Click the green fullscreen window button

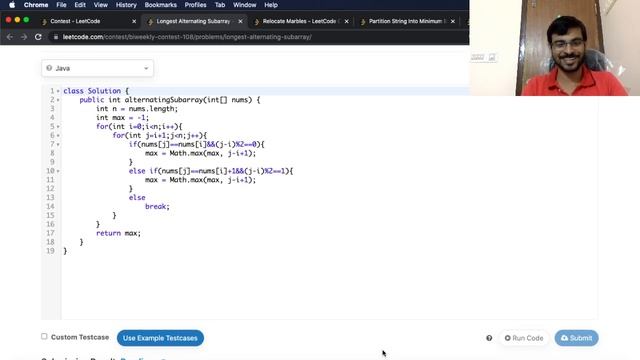[x=26, y=20]
